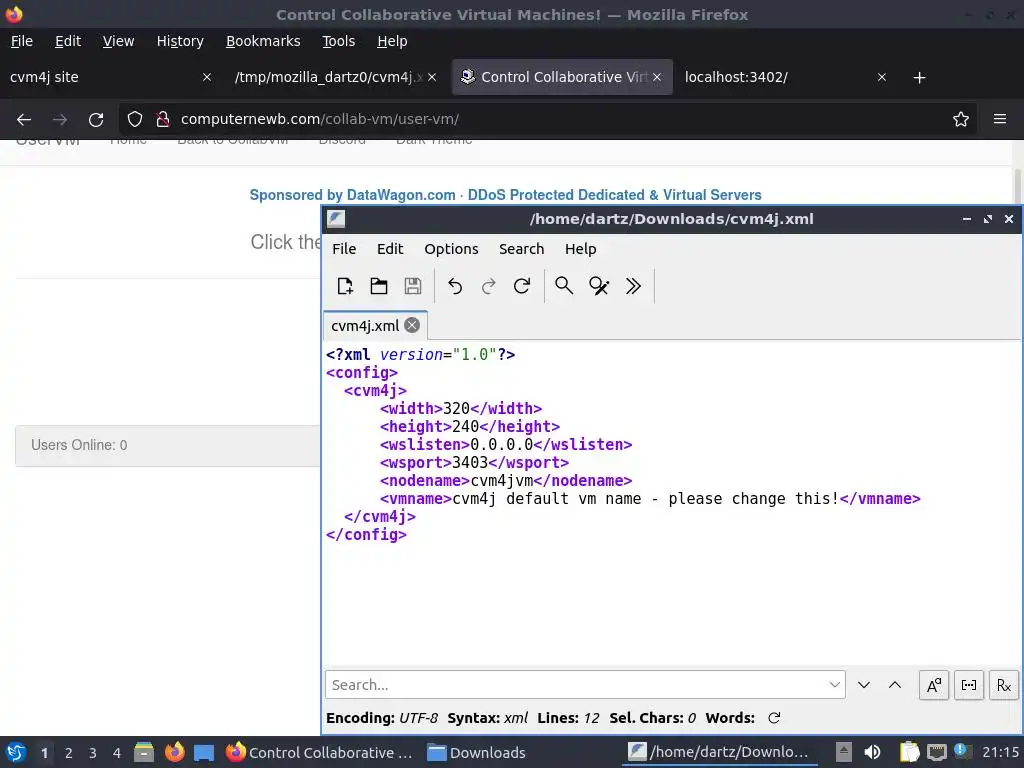
Task: Click the Sel. Chars: 0 status entry
Action: click(x=652, y=718)
